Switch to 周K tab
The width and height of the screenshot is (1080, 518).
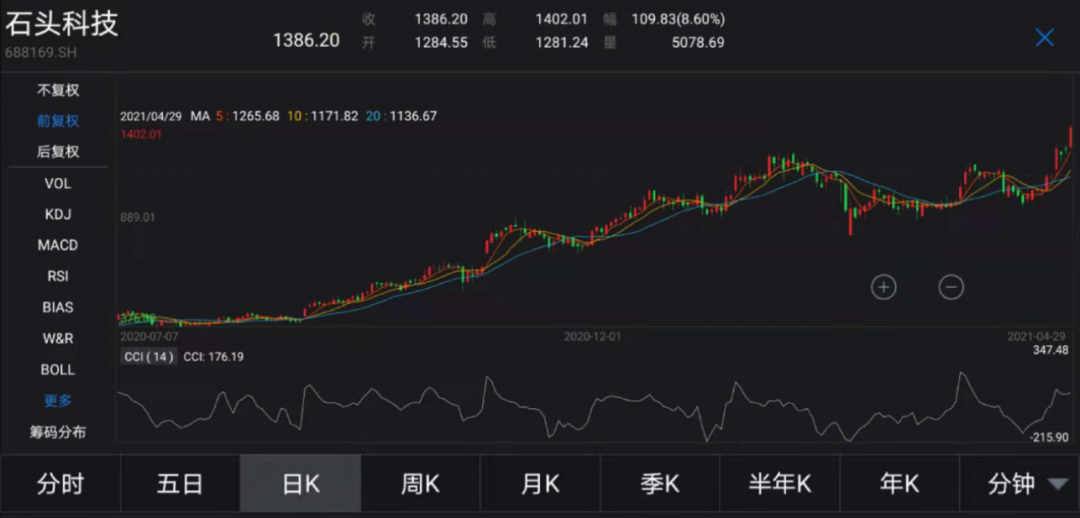tap(420, 484)
